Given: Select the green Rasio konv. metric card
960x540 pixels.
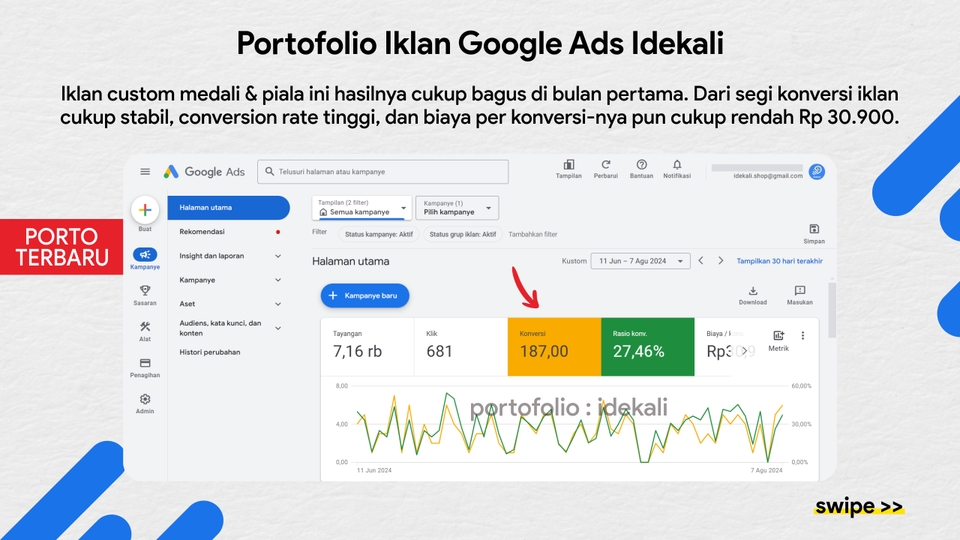Looking at the screenshot, I should (648, 347).
